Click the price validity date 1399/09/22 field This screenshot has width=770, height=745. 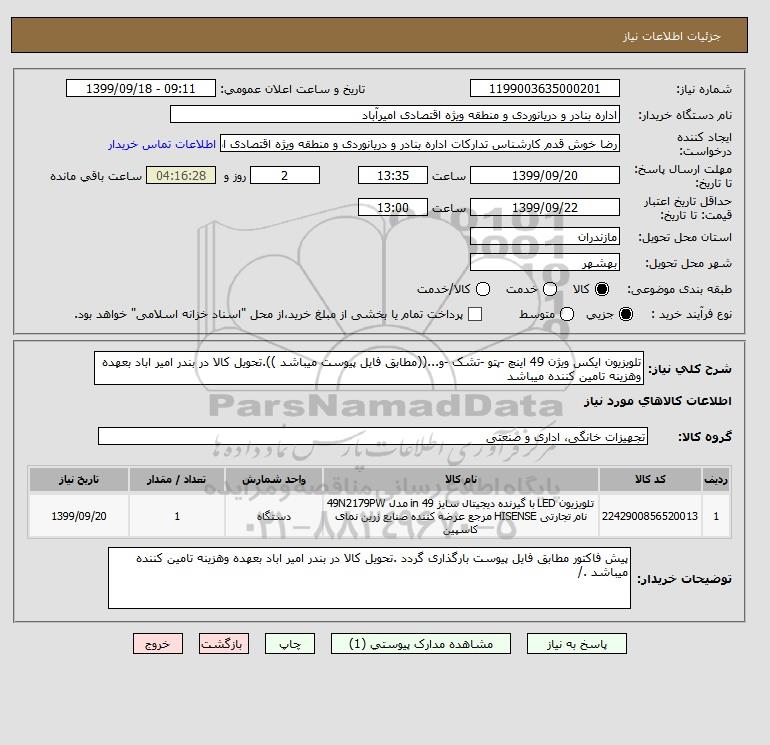point(545,207)
